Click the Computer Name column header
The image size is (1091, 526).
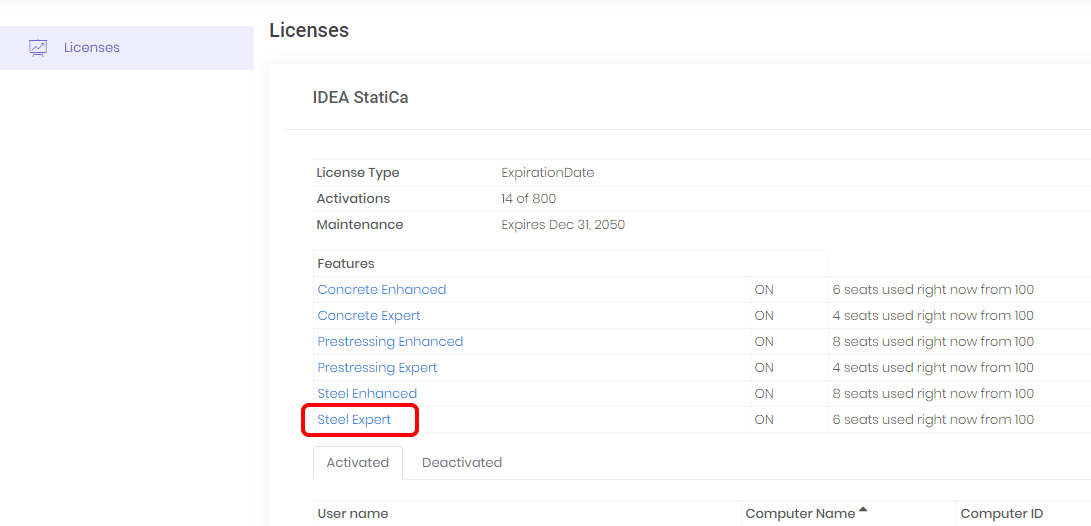799,514
